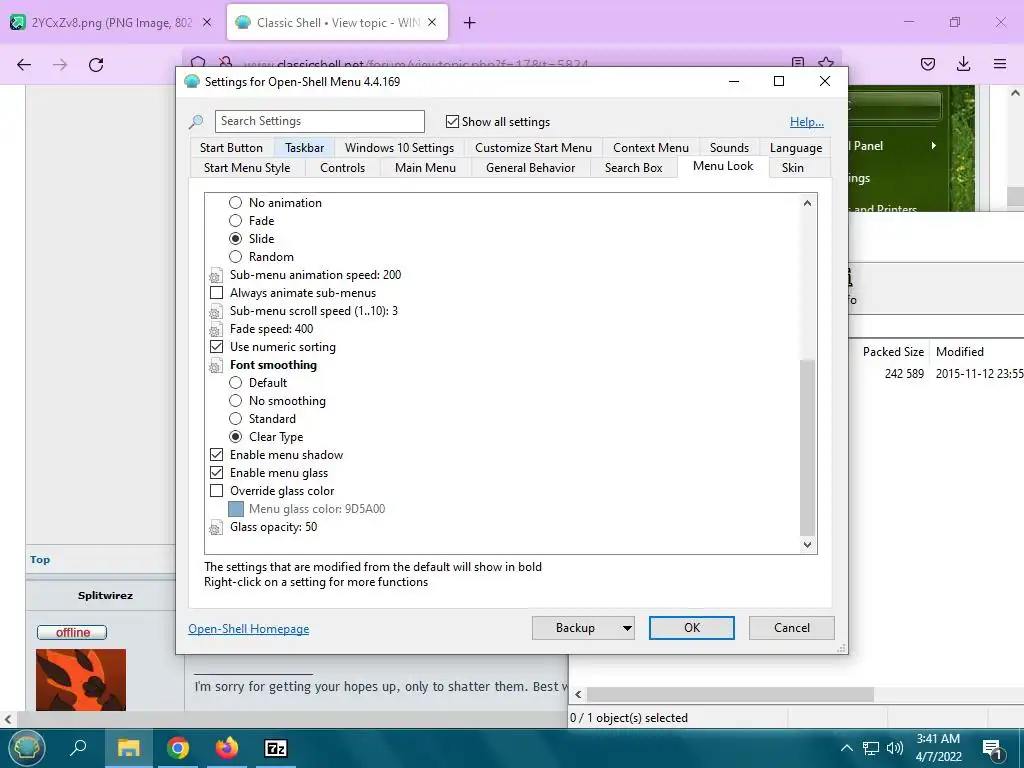Screen dimensions: 1024x768
Task: Open the Skin tab
Action: (793, 168)
